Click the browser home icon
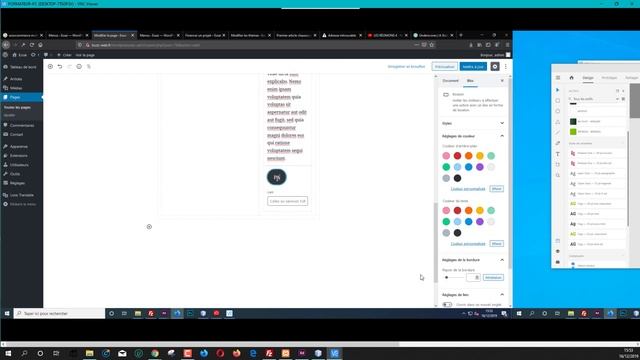This screenshot has height=360, width=640. click(x=40, y=45)
